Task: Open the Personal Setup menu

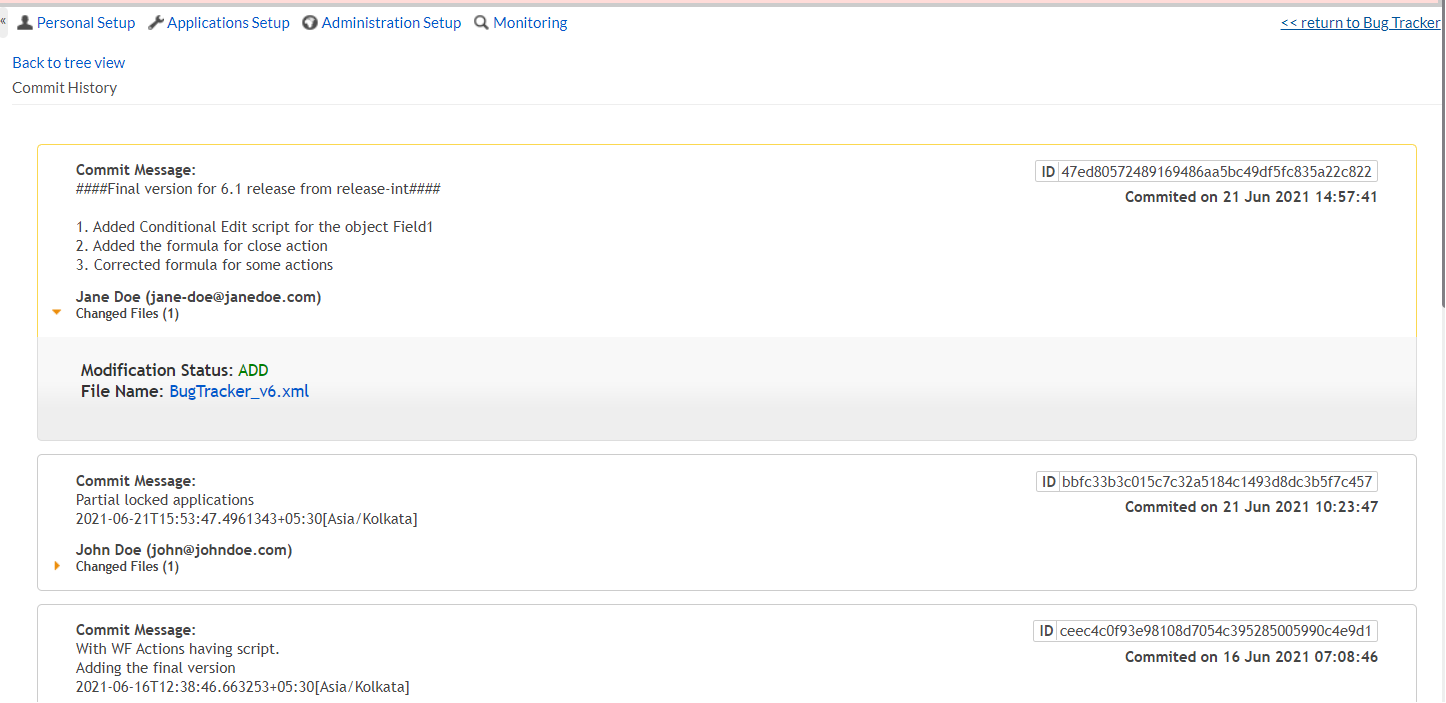Action: click(86, 22)
